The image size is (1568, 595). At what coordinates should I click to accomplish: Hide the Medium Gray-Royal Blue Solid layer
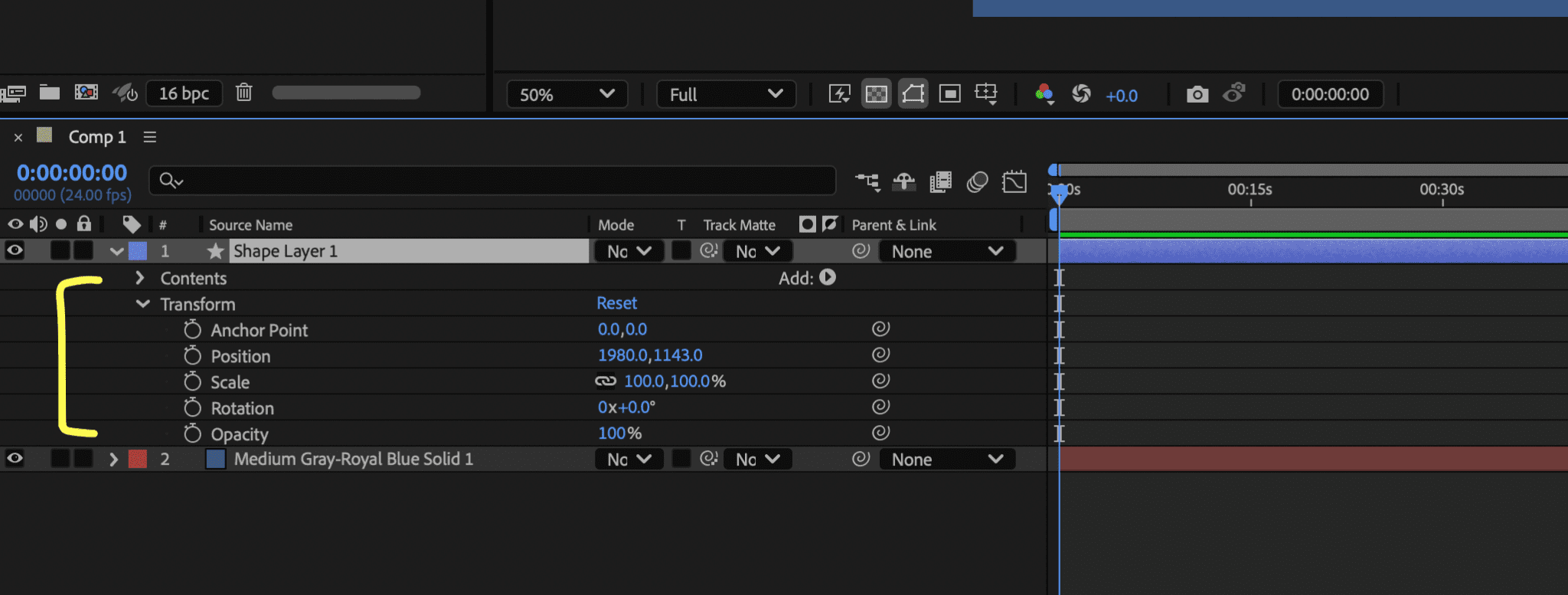pyautogui.click(x=15, y=459)
